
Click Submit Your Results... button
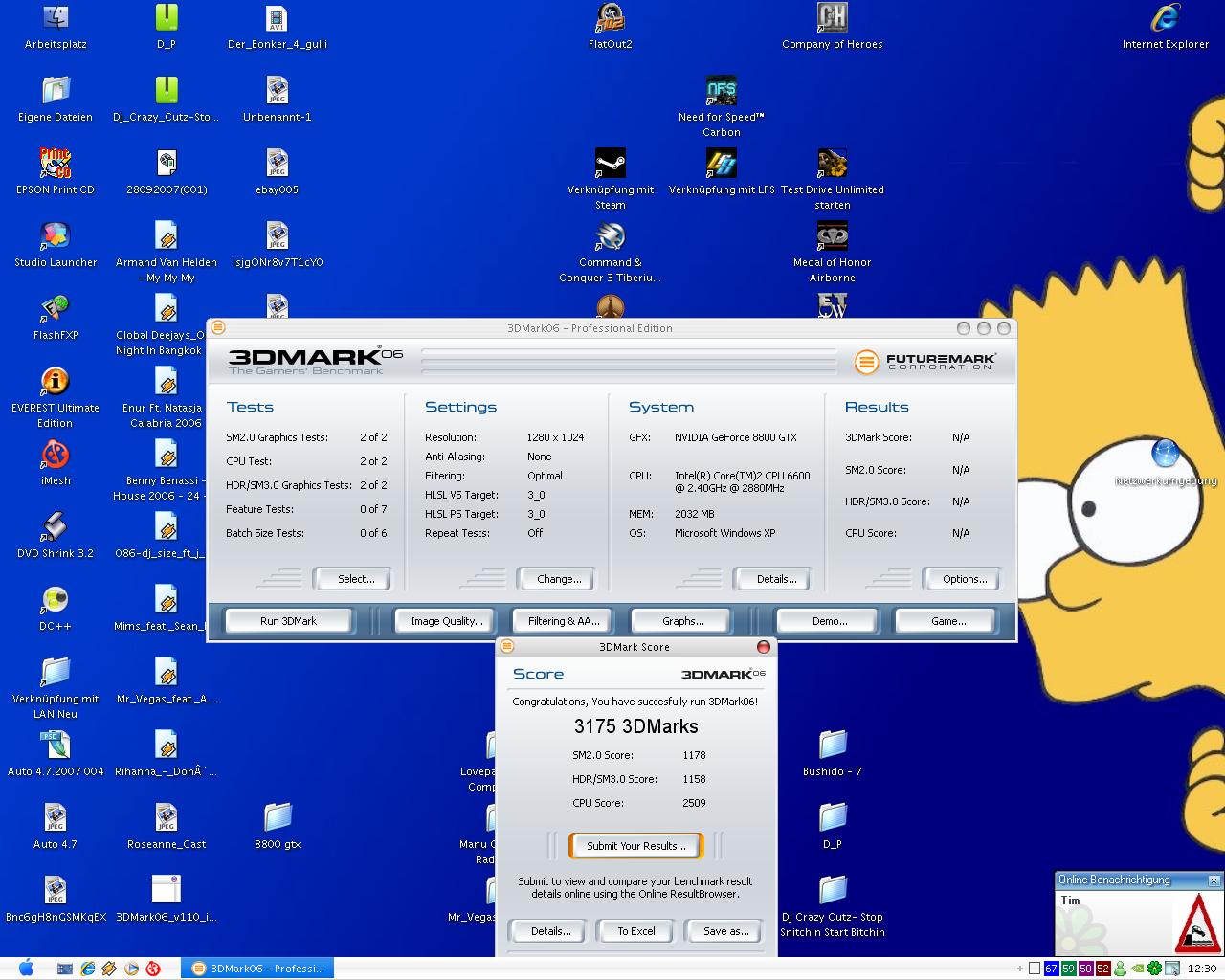pos(636,846)
